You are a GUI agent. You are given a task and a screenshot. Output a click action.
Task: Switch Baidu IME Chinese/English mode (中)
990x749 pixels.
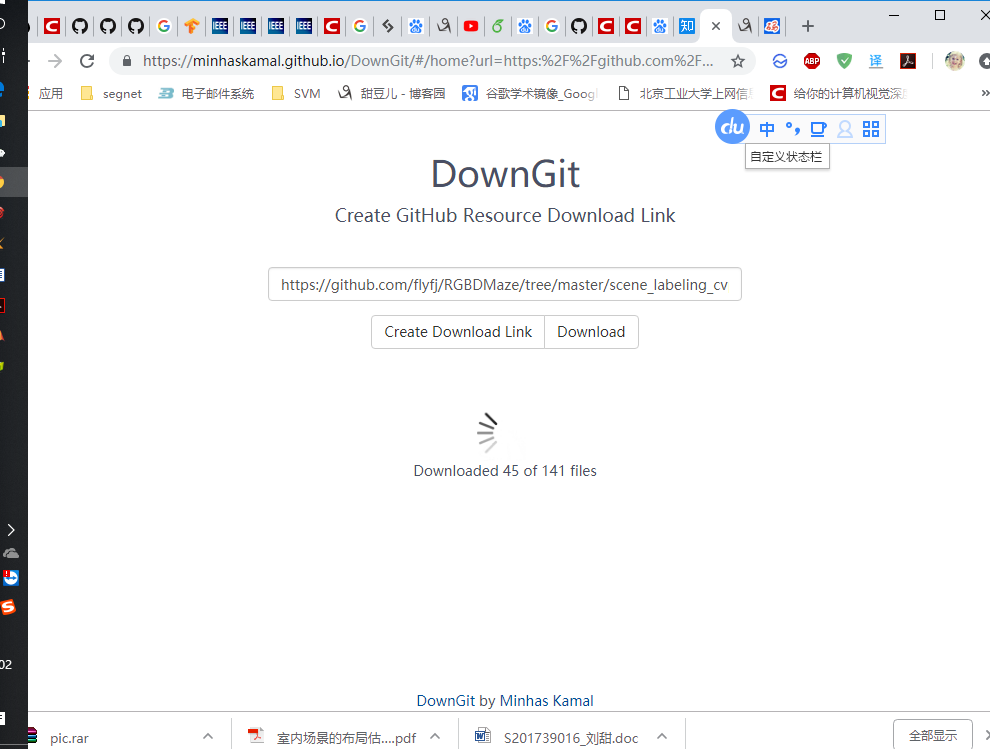(766, 129)
